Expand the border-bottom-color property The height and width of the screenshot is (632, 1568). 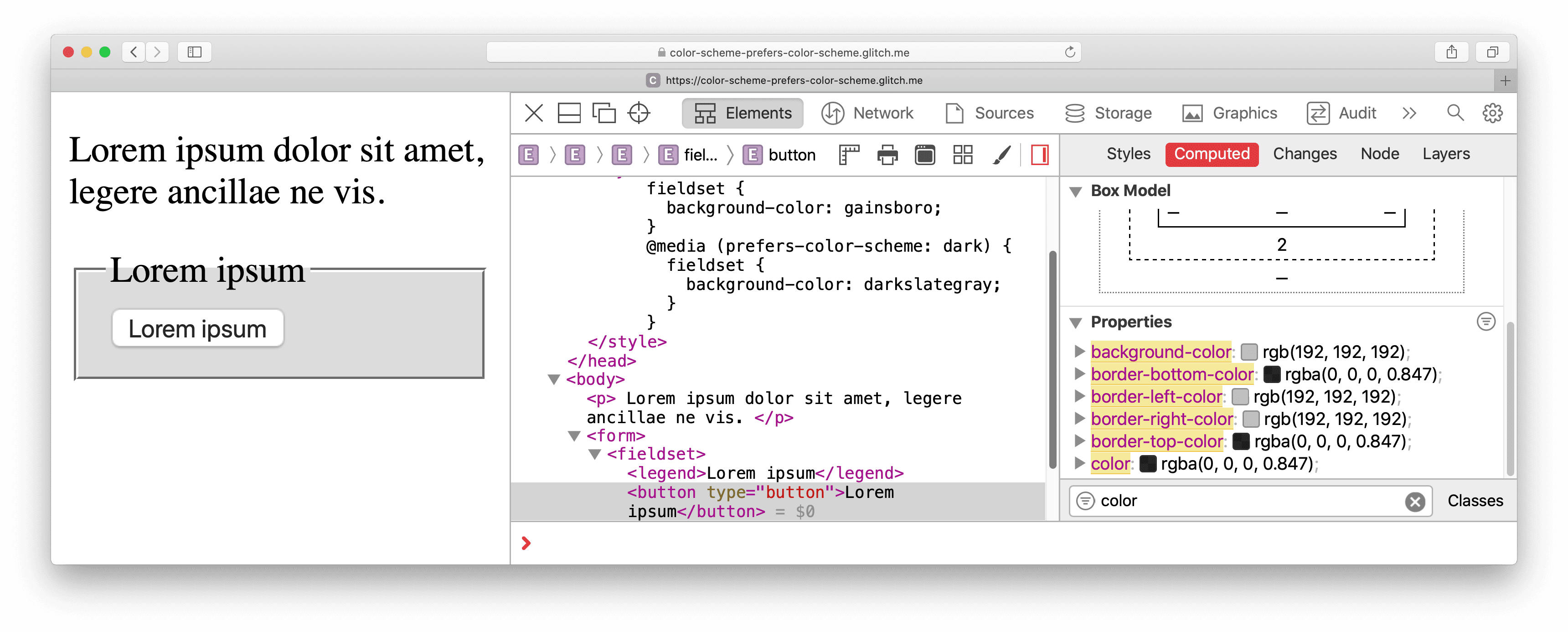tap(1080, 374)
